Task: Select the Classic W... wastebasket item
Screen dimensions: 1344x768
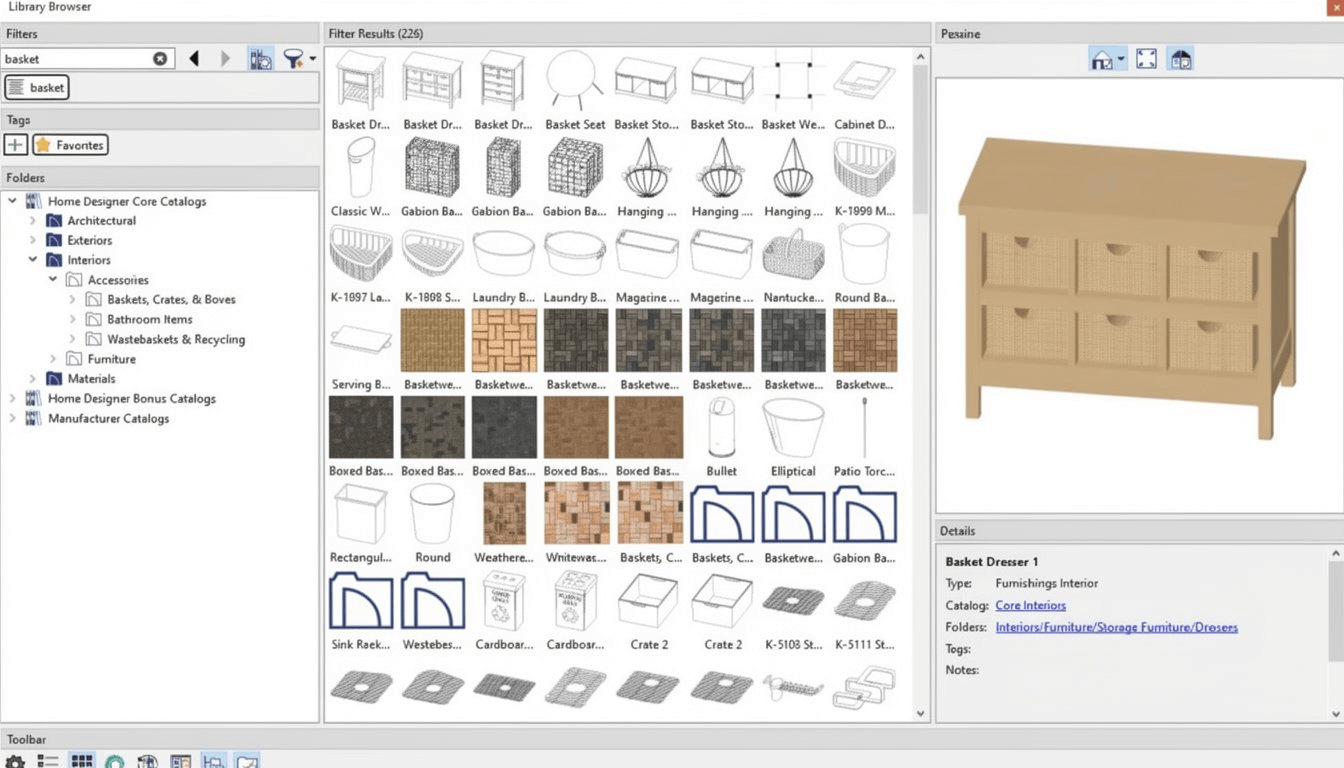Action: (x=361, y=177)
